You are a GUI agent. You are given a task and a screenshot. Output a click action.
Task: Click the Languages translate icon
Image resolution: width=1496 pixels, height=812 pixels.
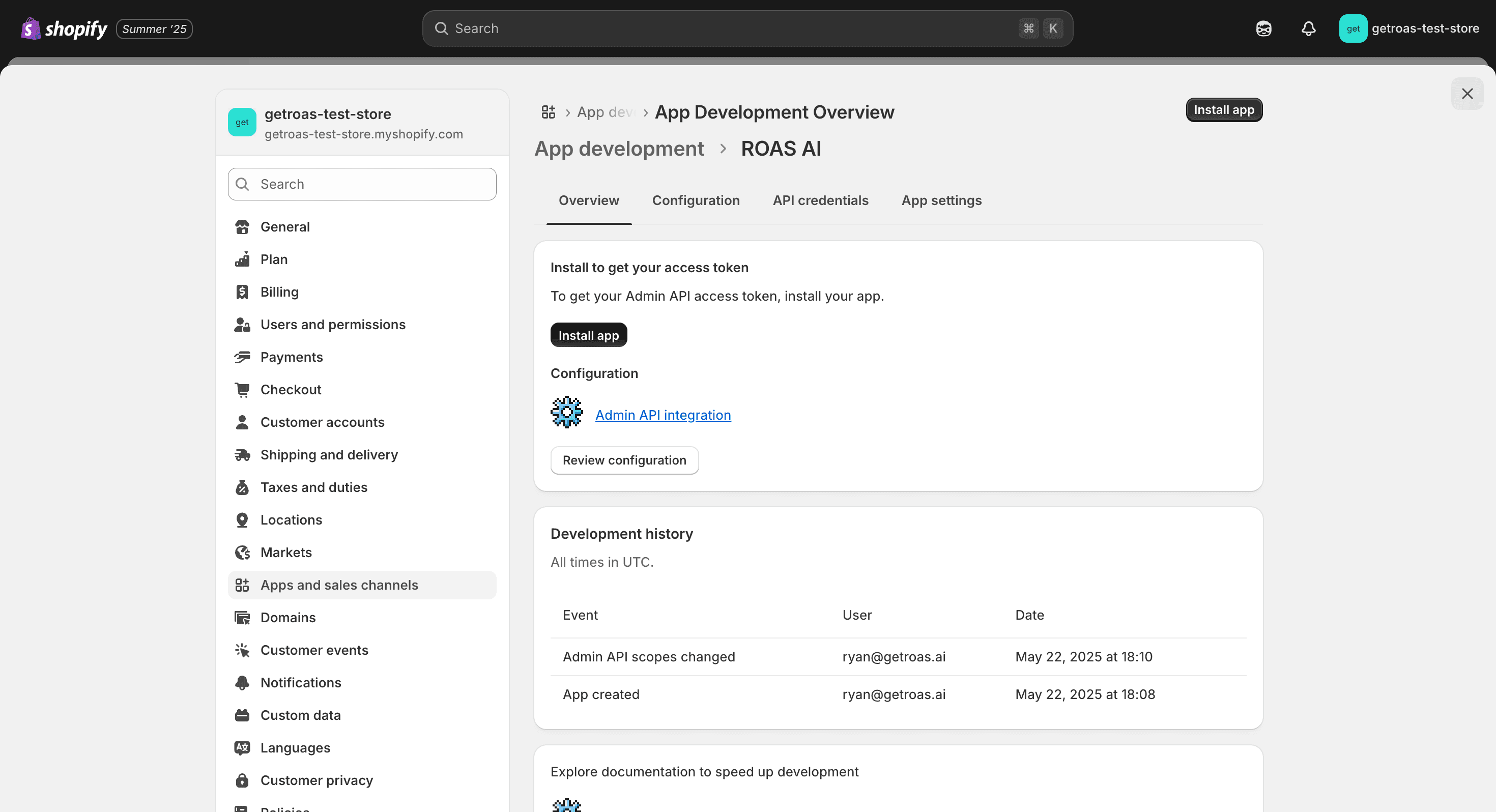coord(242,747)
